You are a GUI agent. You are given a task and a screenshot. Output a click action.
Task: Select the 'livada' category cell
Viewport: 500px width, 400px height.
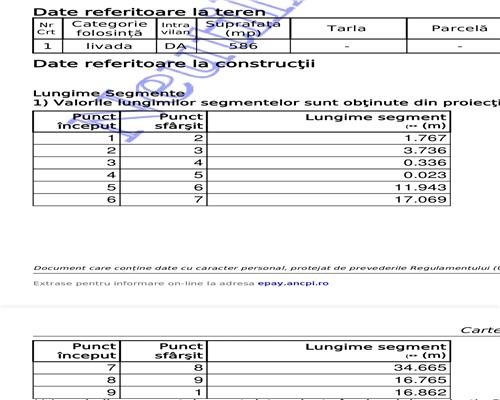coord(109,46)
